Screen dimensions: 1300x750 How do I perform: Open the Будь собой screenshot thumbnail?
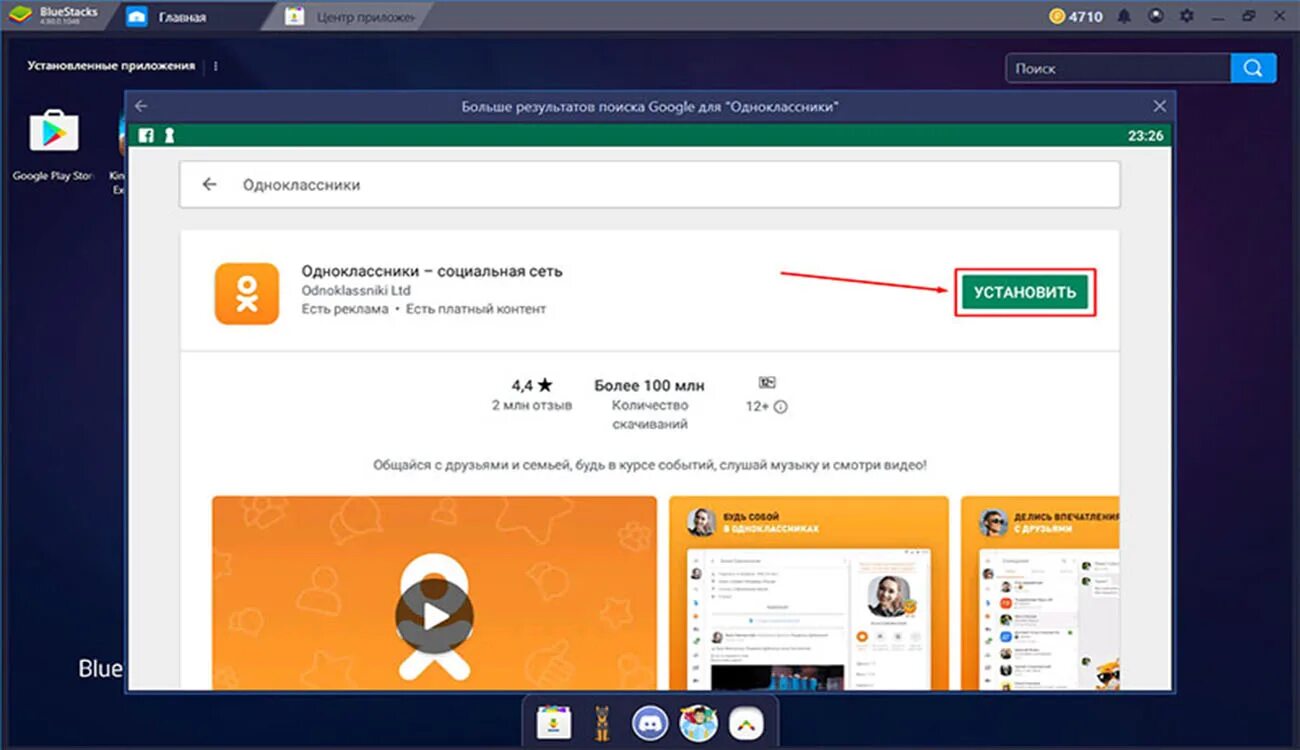(x=808, y=592)
